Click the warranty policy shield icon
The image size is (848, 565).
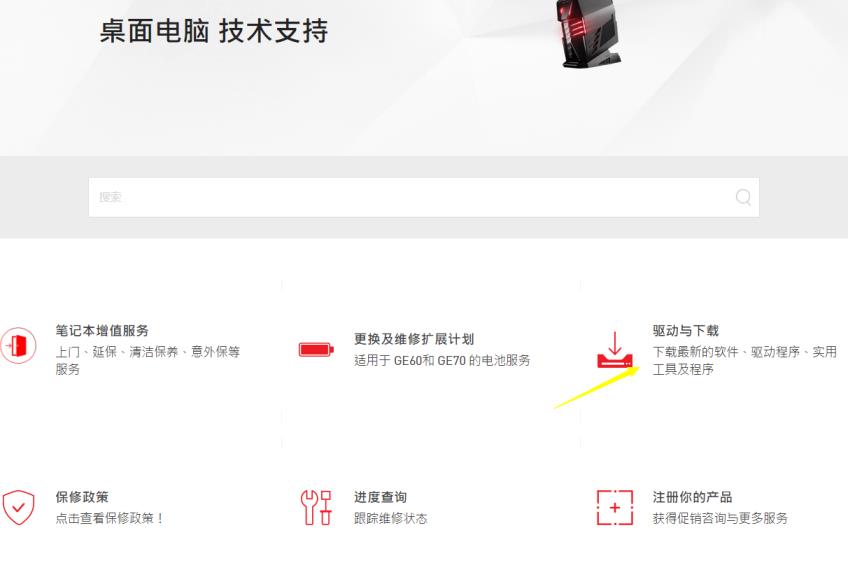(18, 507)
